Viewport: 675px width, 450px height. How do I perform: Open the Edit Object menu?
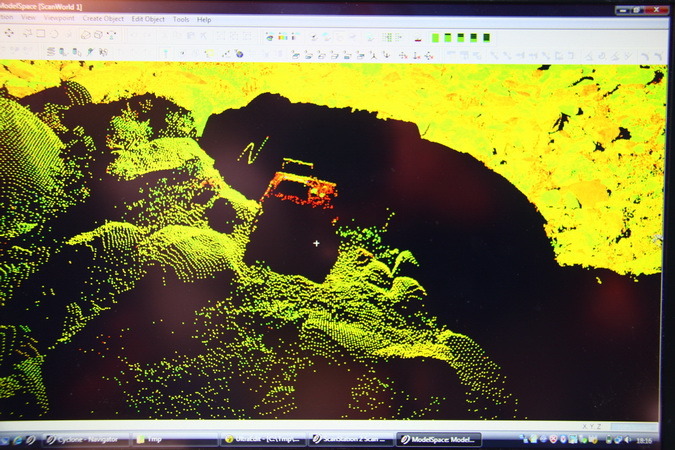(148, 19)
